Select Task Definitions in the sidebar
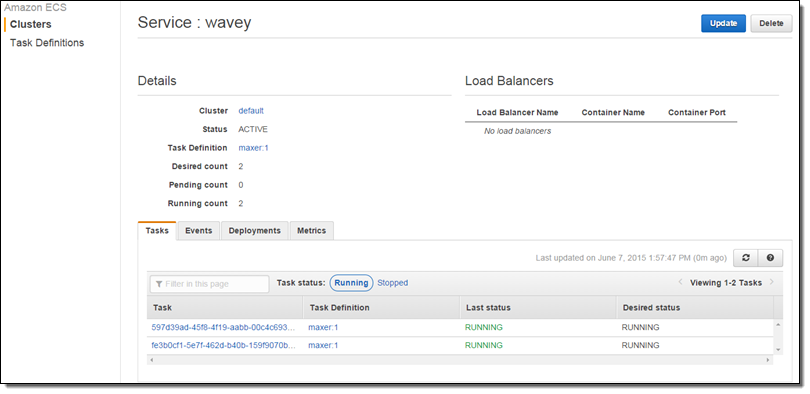810x394 pixels. pos(47,43)
